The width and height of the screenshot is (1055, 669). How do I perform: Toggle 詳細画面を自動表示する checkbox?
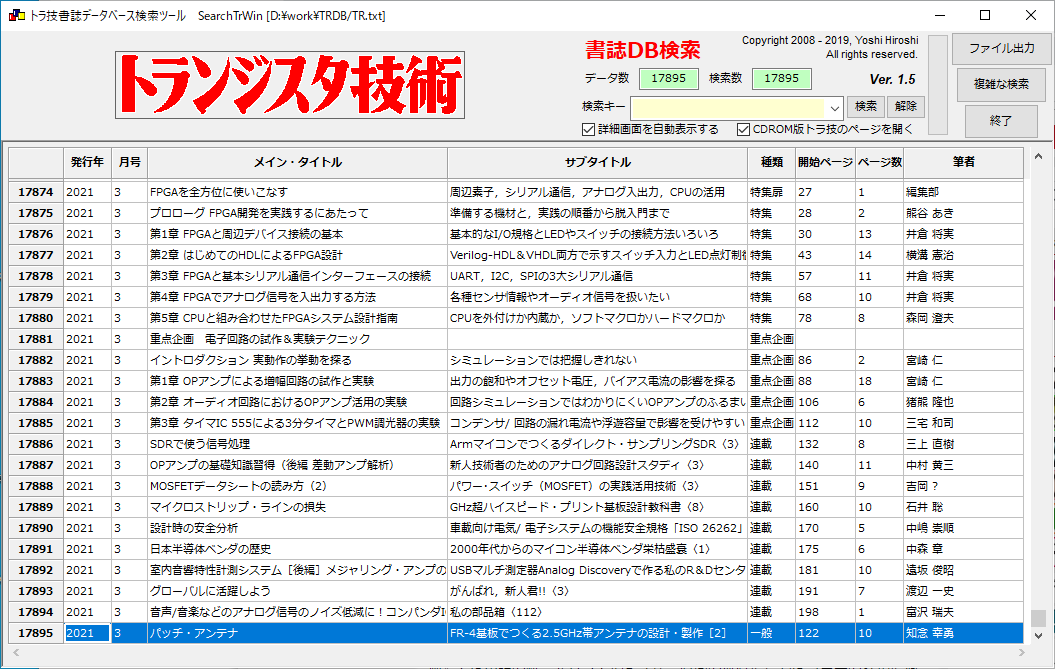click(x=588, y=129)
